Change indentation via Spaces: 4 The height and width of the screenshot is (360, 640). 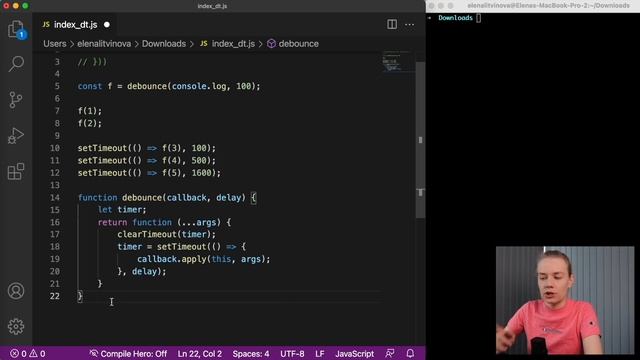251,353
